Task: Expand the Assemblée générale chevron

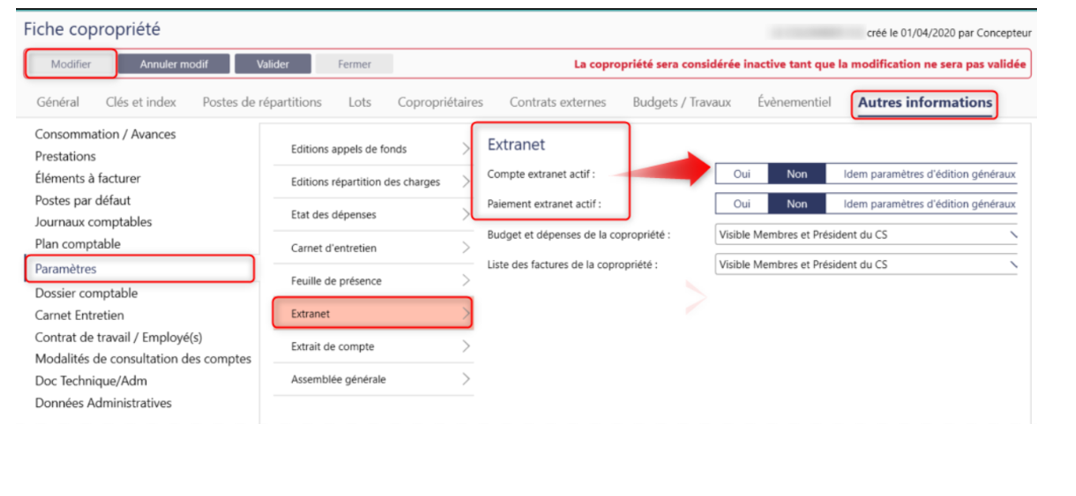Action: pos(466,379)
